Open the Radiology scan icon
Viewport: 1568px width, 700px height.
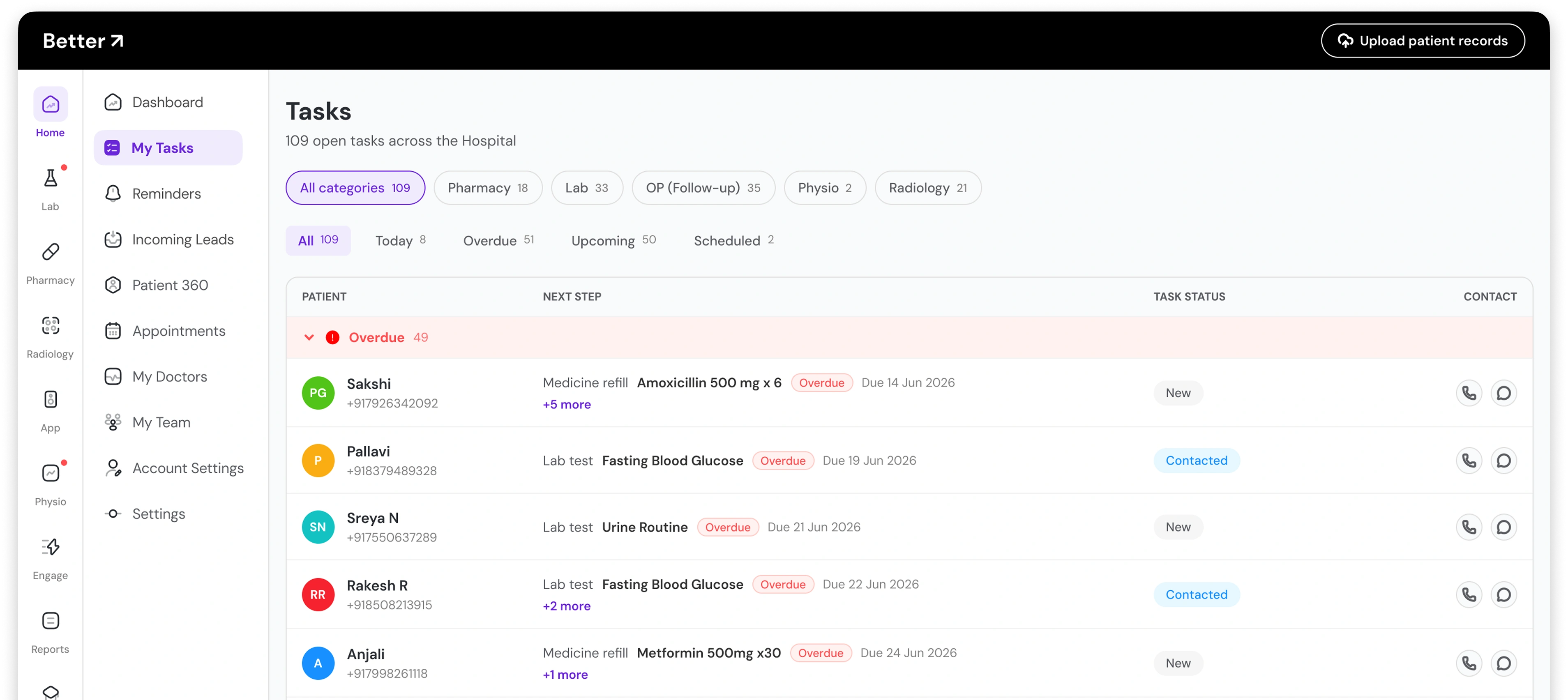(51, 325)
